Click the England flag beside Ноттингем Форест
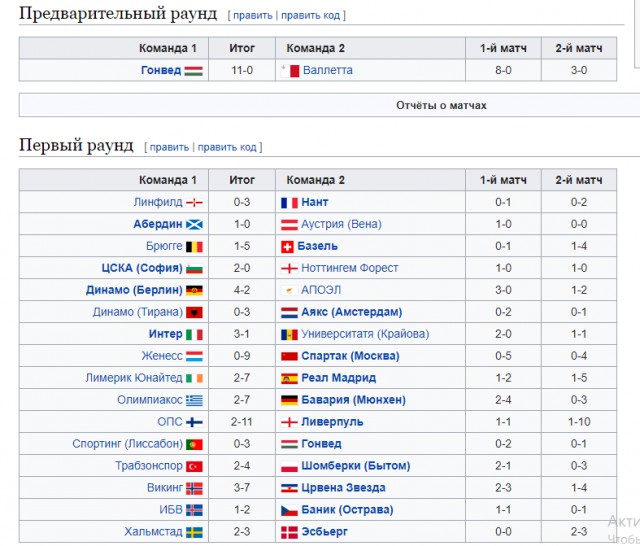Image resolution: width=640 pixels, height=546 pixels. click(289, 269)
